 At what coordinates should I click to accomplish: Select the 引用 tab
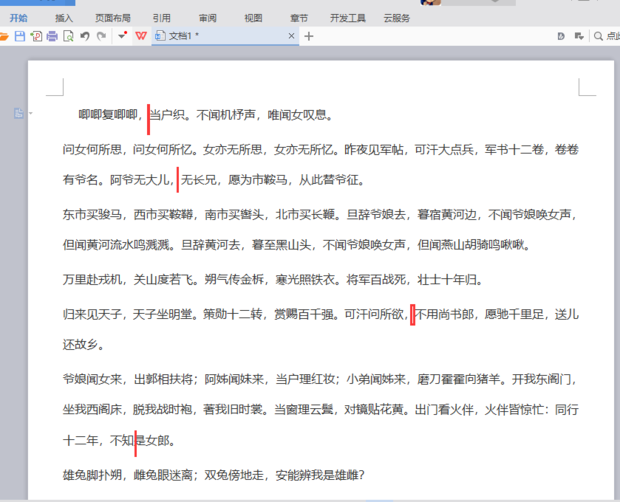pyautogui.click(x=162, y=18)
